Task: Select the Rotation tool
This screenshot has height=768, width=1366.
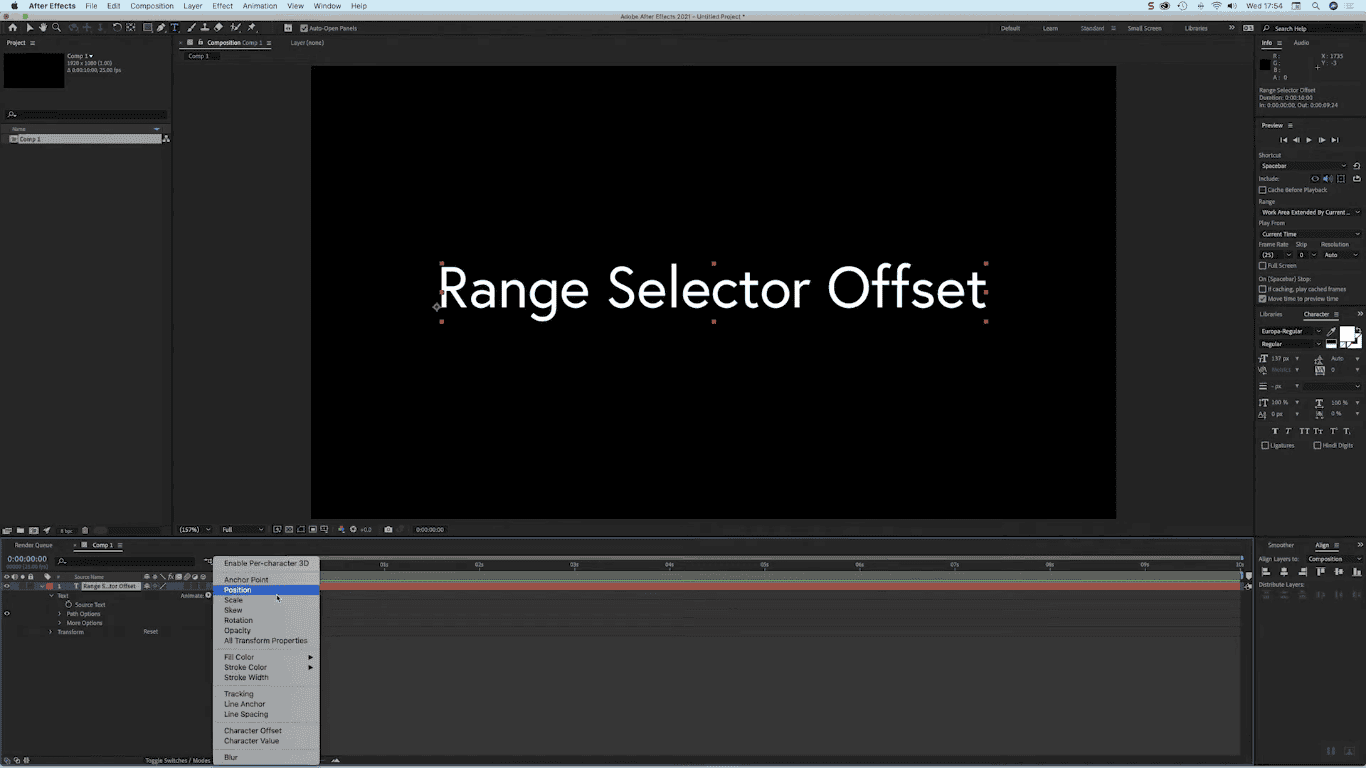Action: pyautogui.click(x=115, y=28)
